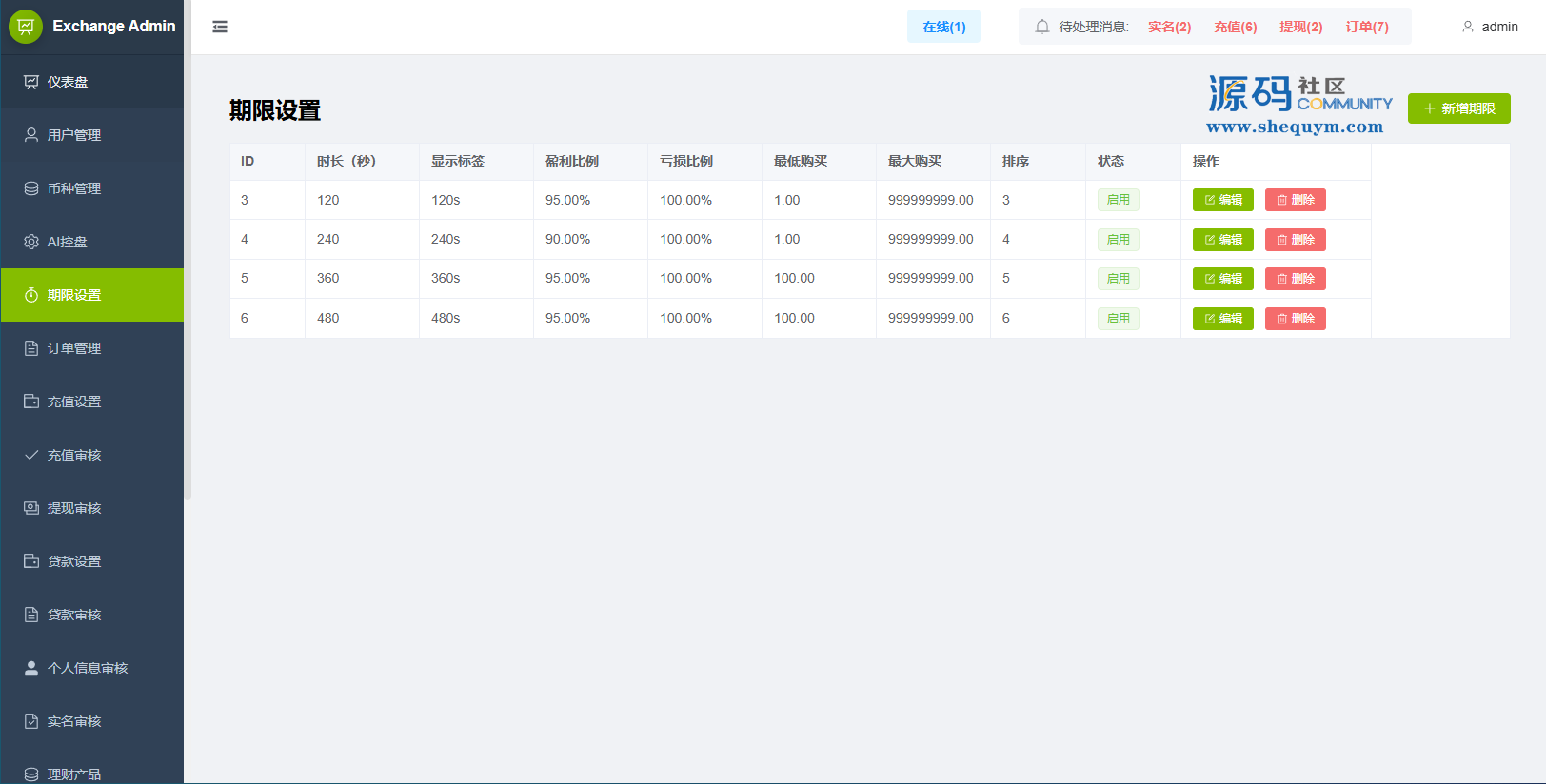Viewport: 1546px width, 784px height.
Task: Go to 币种管理 in the sidebar
Action: (92, 188)
